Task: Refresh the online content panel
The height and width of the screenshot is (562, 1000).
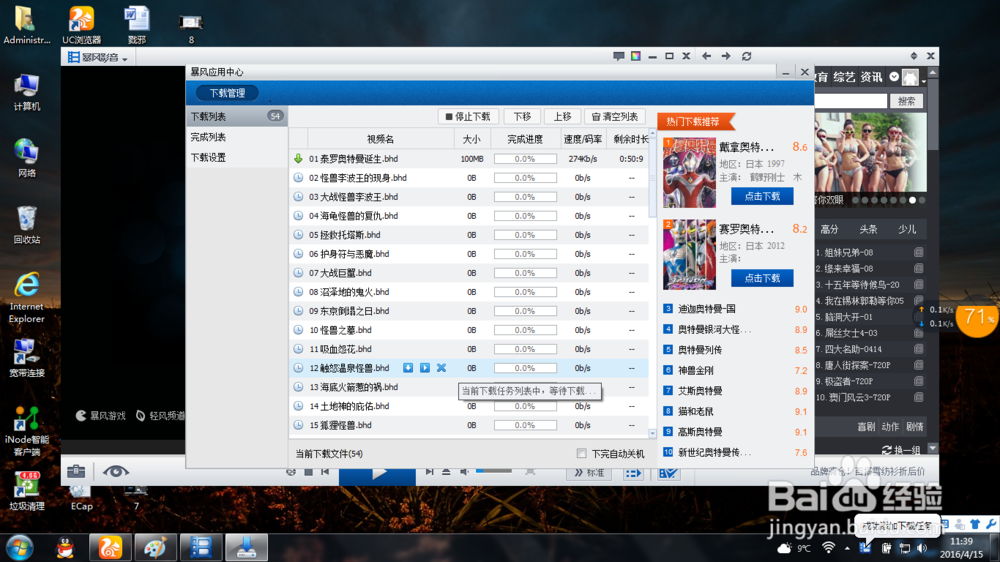Action: [746, 56]
